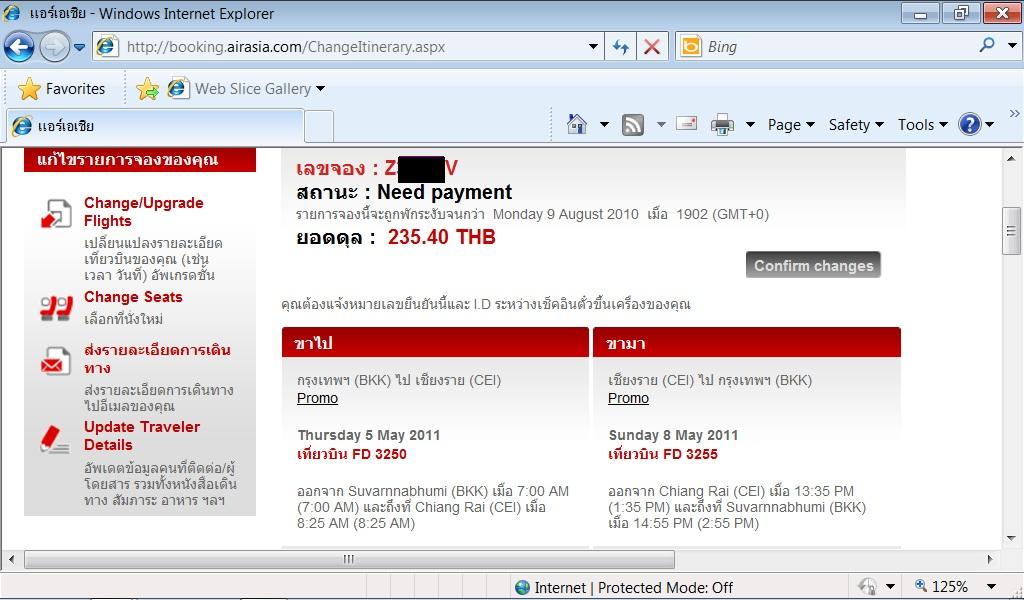Click the privacy report status bar icon
Viewport: 1024px width, 600px height.
pos(867,586)
